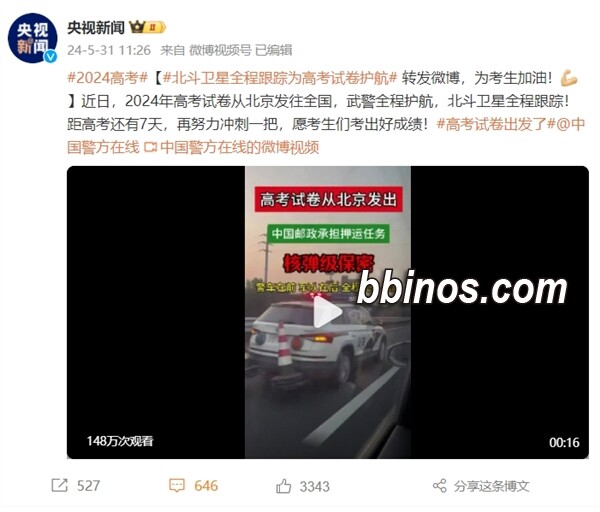Open comments via the 646 comment icon

(x=177, y=486)
